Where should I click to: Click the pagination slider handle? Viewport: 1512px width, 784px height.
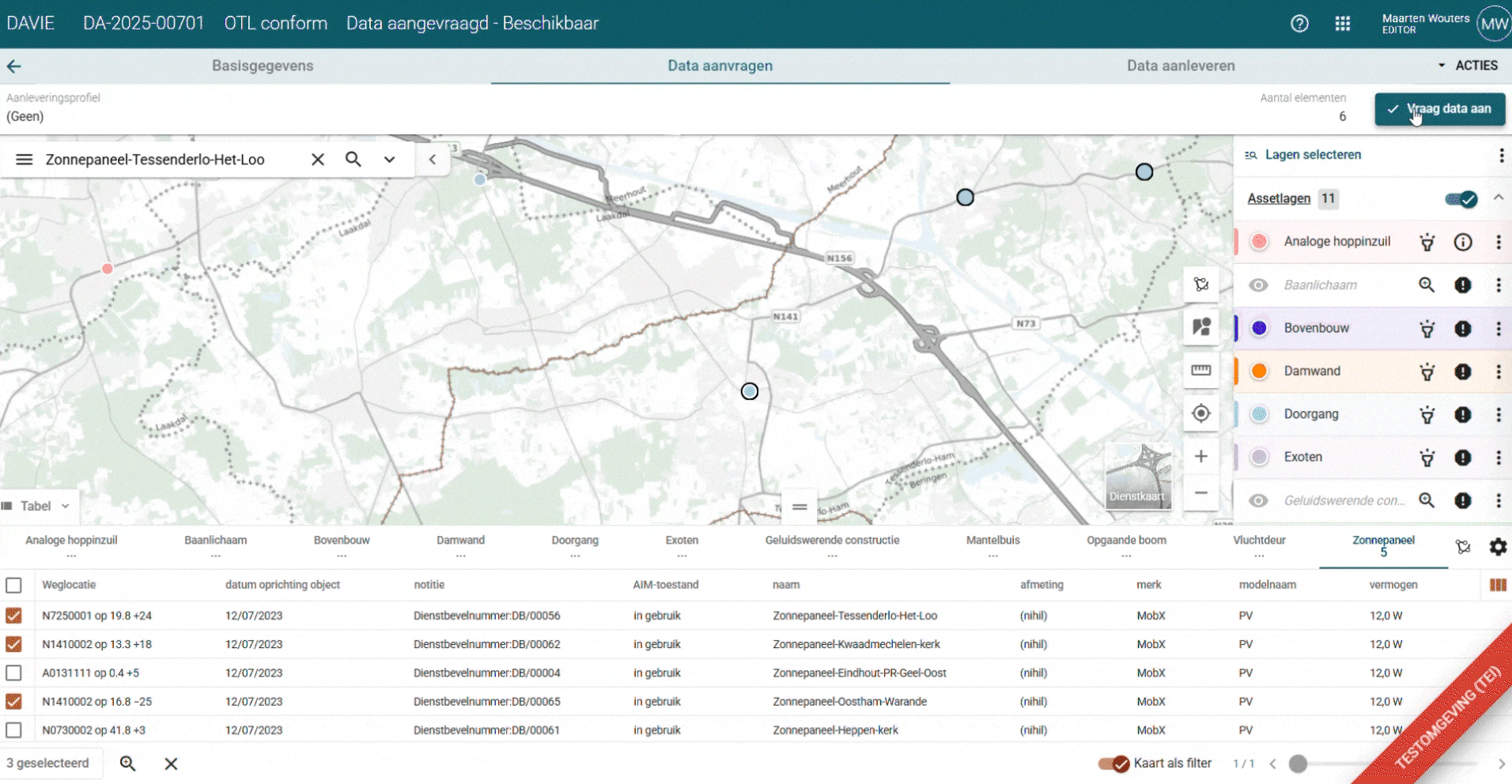click(1298, 763)
